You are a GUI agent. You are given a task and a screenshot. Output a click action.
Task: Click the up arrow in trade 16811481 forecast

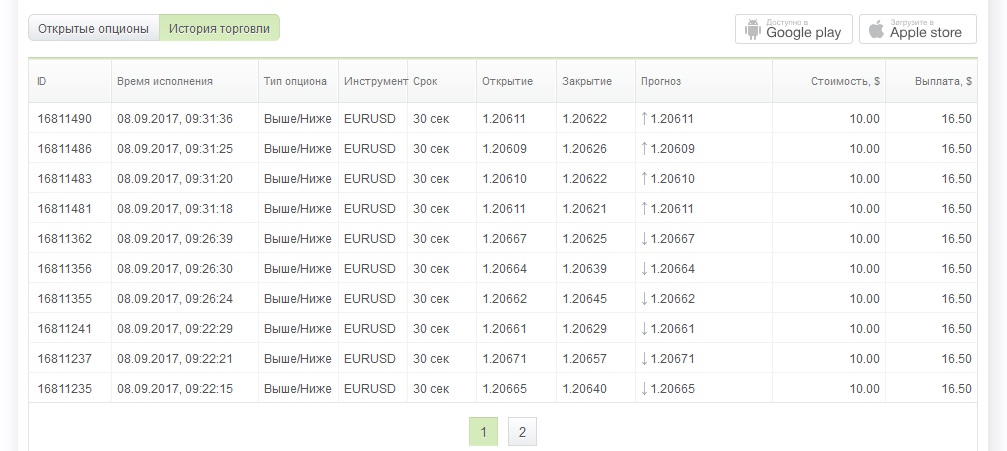(645, 208)
